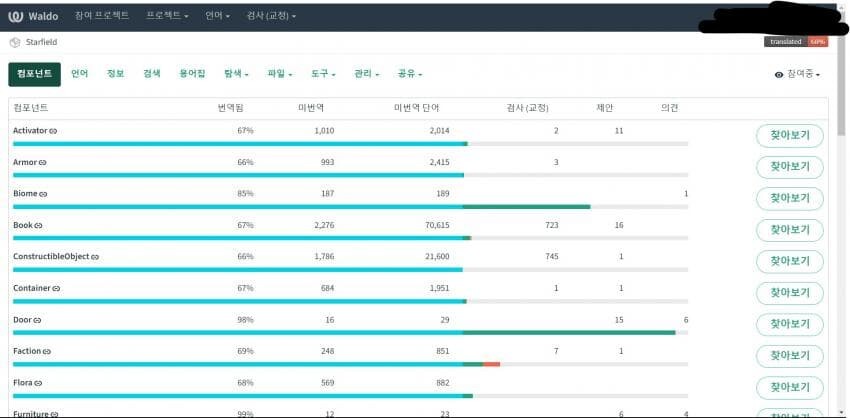Image resolution: width=850 pixels, height=418 pixels.
Task: Click 찾아보기 button for Book
Action: (x=790, y=230)
